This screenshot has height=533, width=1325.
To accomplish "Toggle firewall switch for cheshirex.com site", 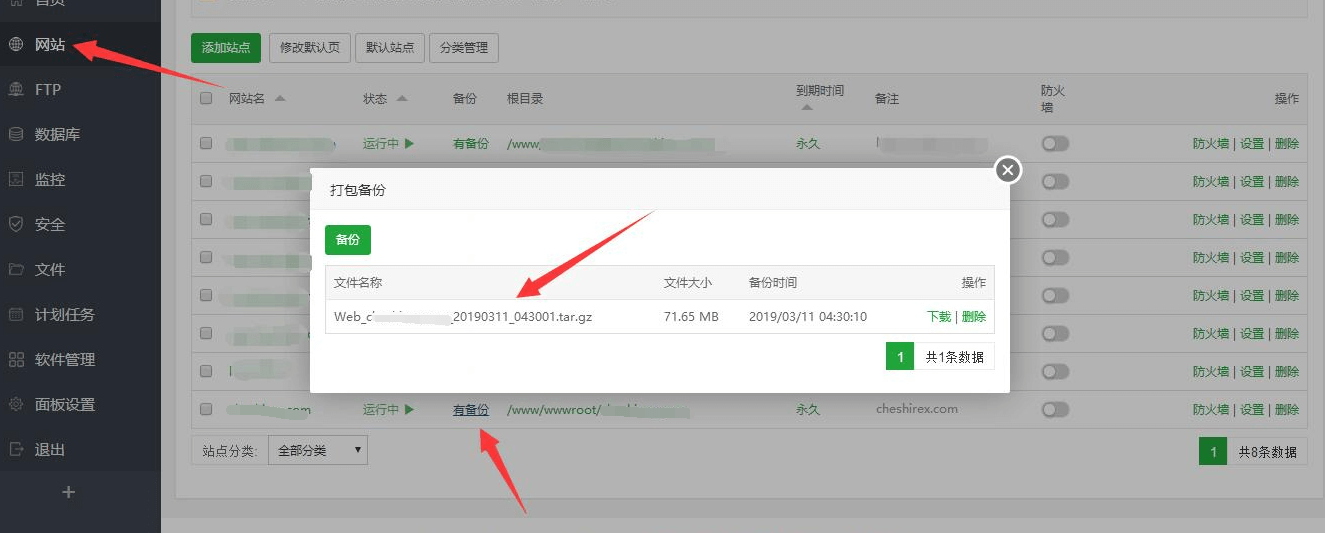I will 1055,410.
